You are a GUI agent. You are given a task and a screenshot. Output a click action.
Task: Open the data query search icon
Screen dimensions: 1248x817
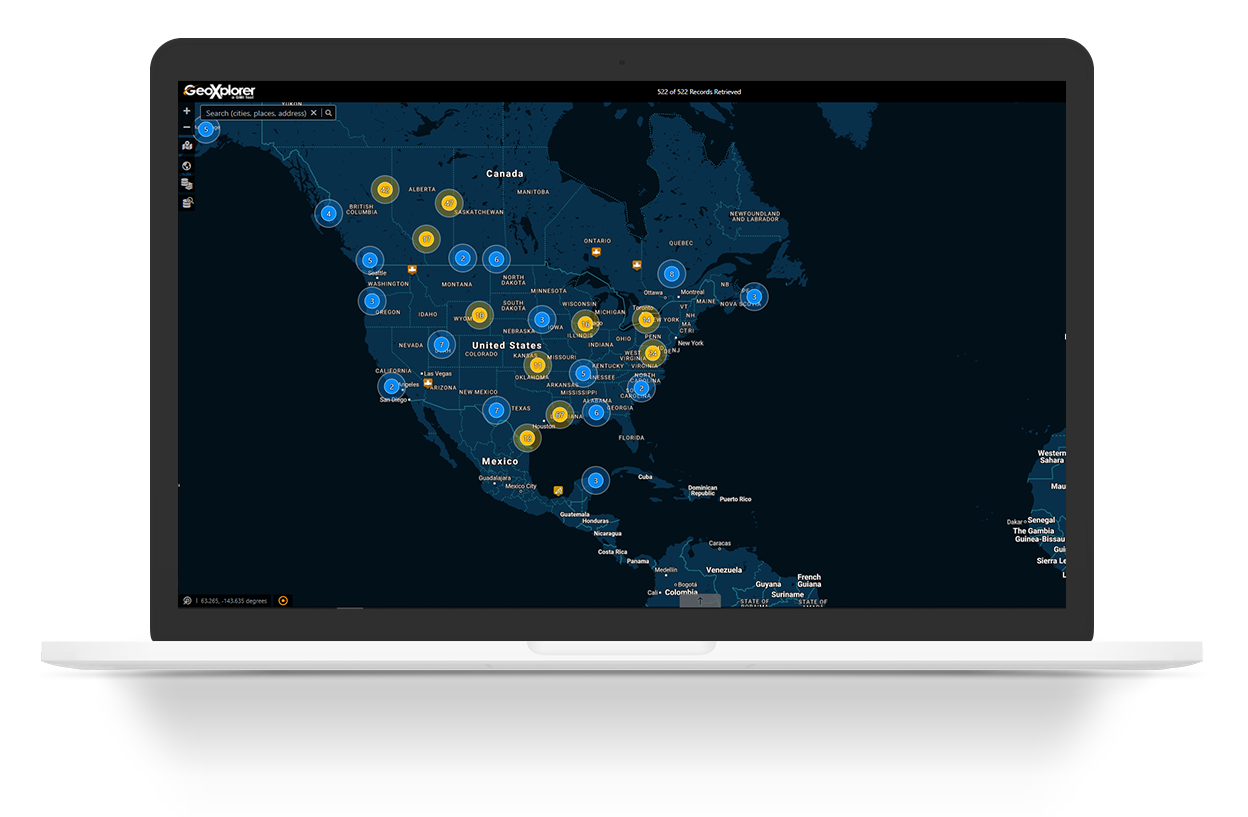187,203
